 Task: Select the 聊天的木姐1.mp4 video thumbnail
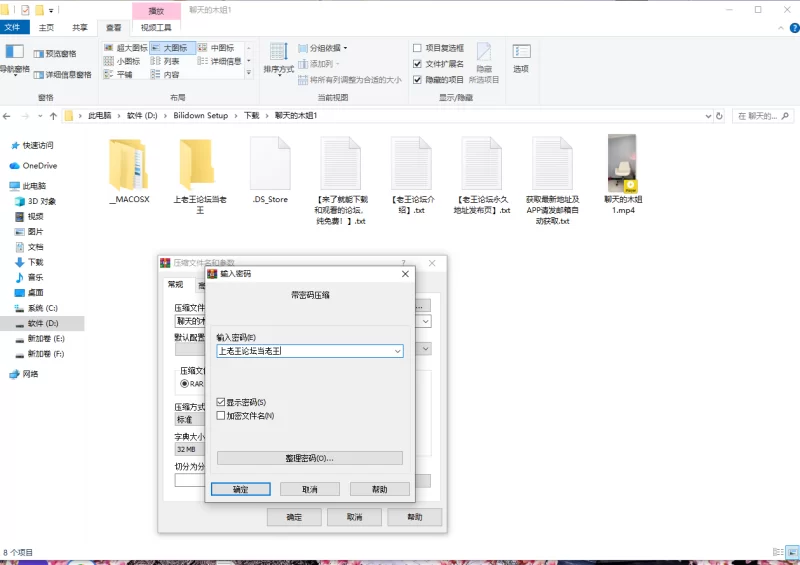pos(622,164)
